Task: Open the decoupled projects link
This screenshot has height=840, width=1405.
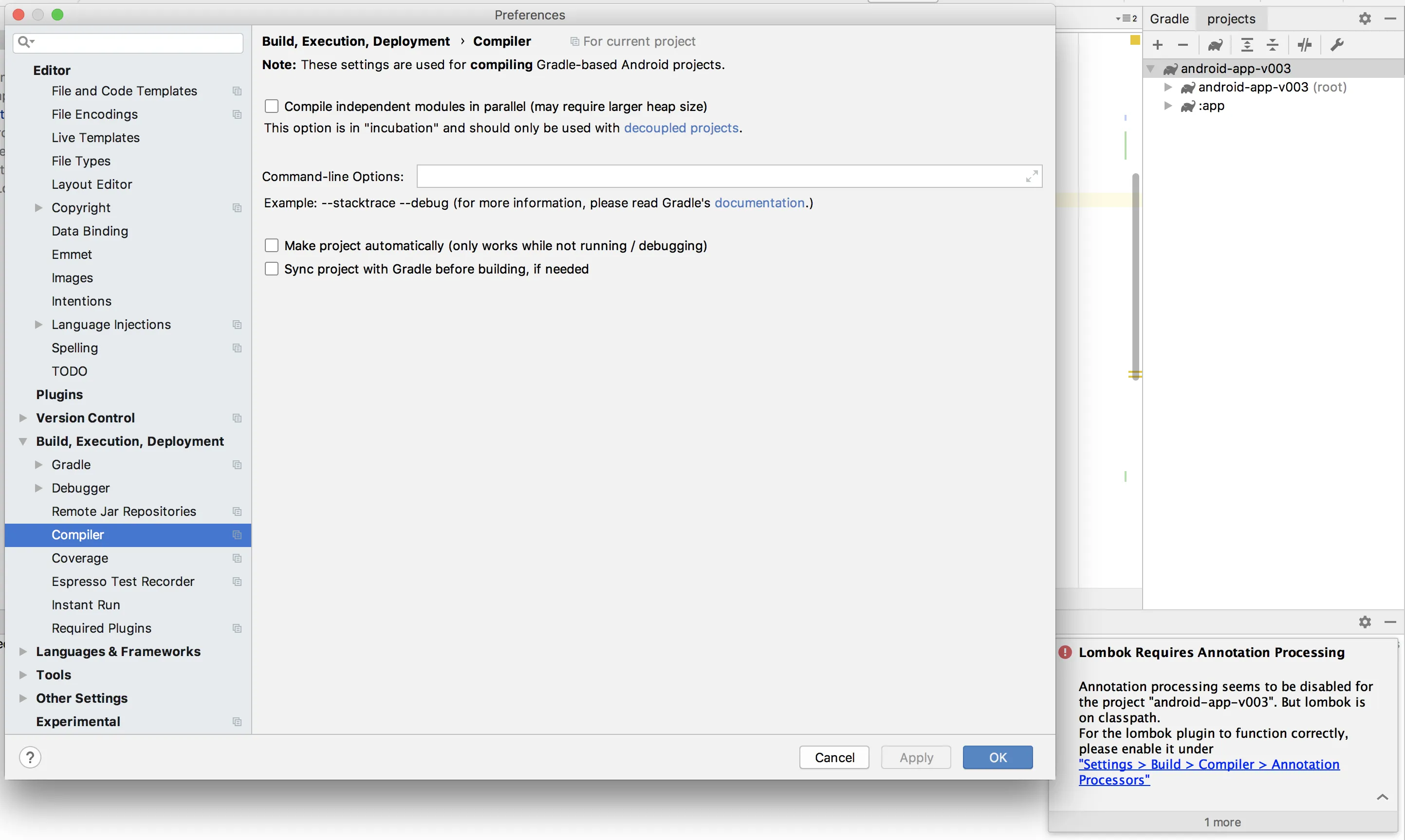Action: (681, 128)
